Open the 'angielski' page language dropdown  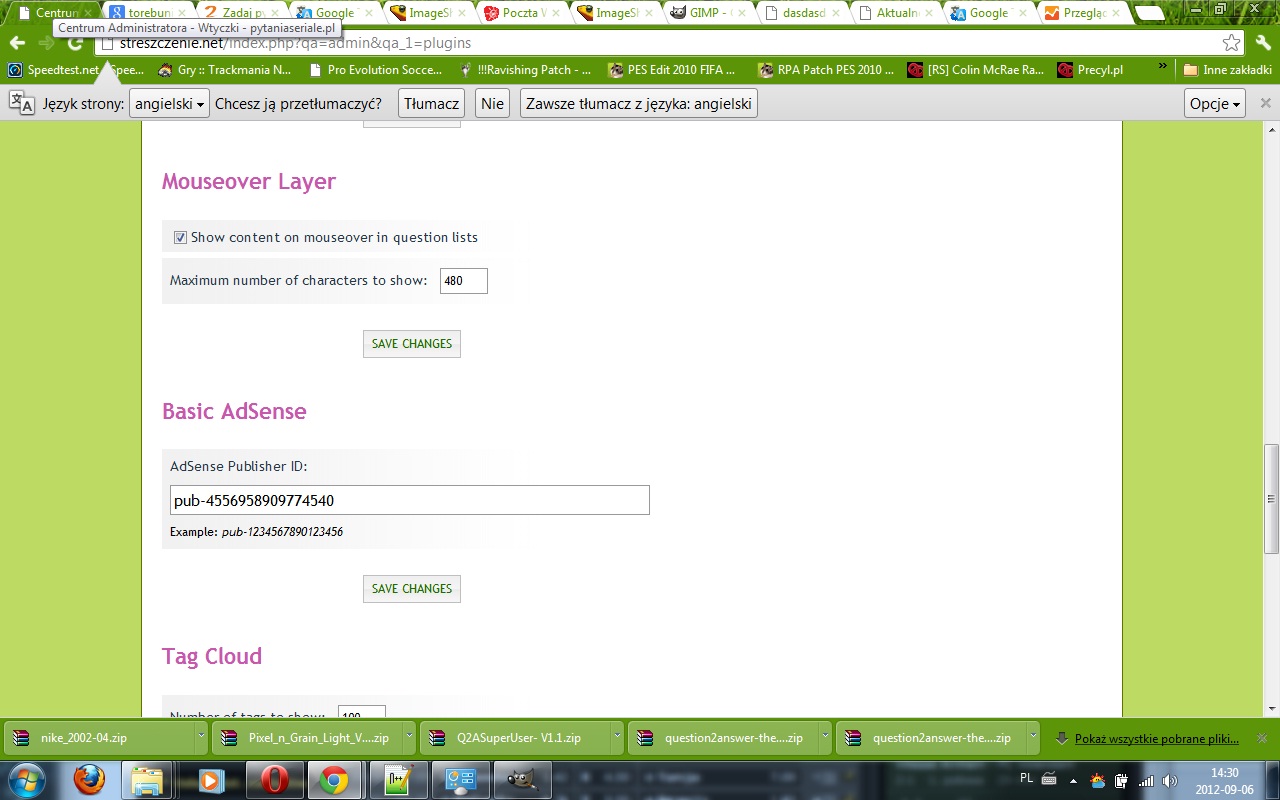(169, 104)
